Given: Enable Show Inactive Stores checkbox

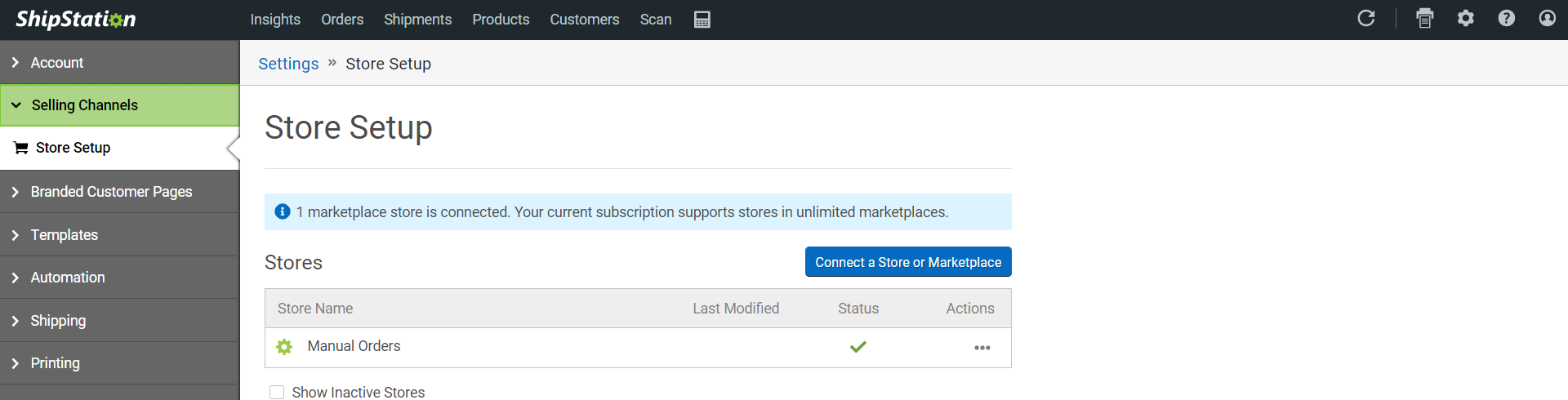Looking at the screenshot, I should 277,393.
